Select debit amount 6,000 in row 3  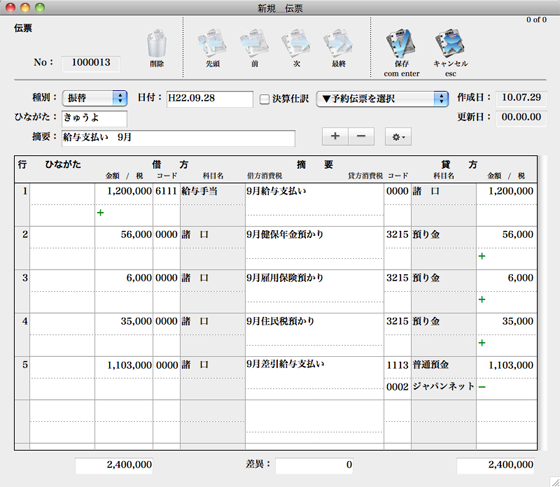(x=139, y=278)
